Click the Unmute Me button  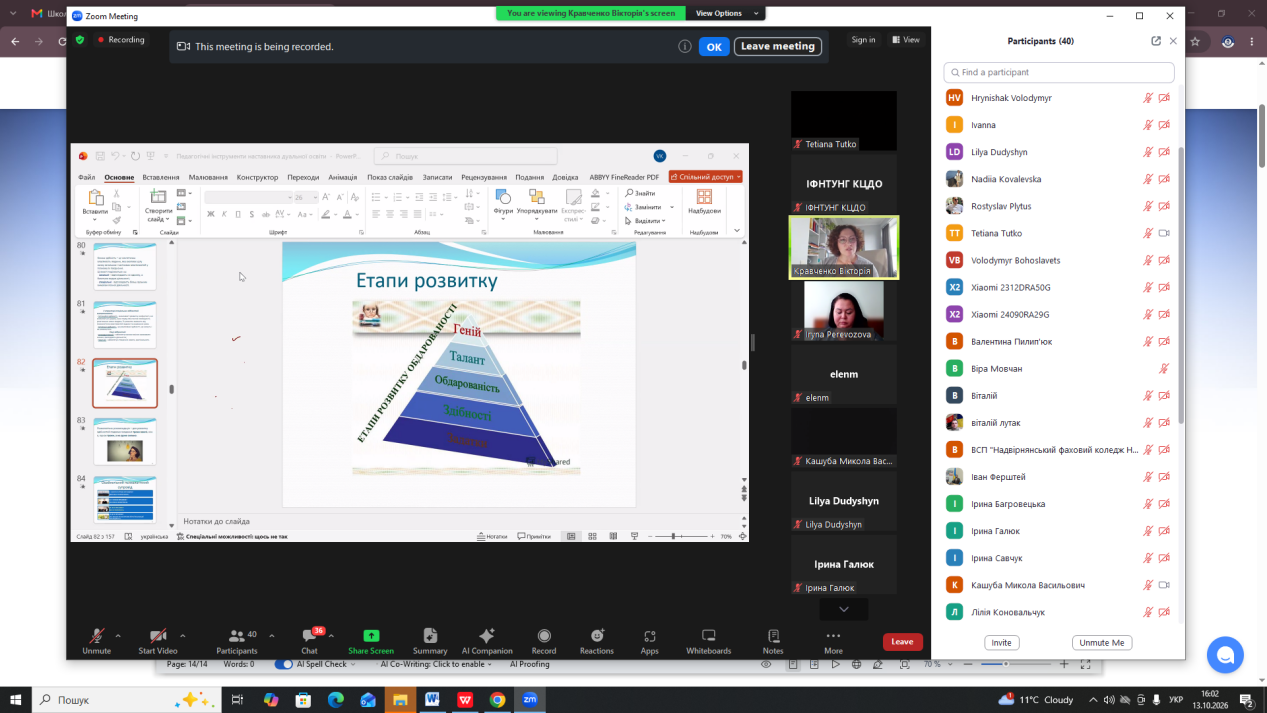(x=1102, y=643)
